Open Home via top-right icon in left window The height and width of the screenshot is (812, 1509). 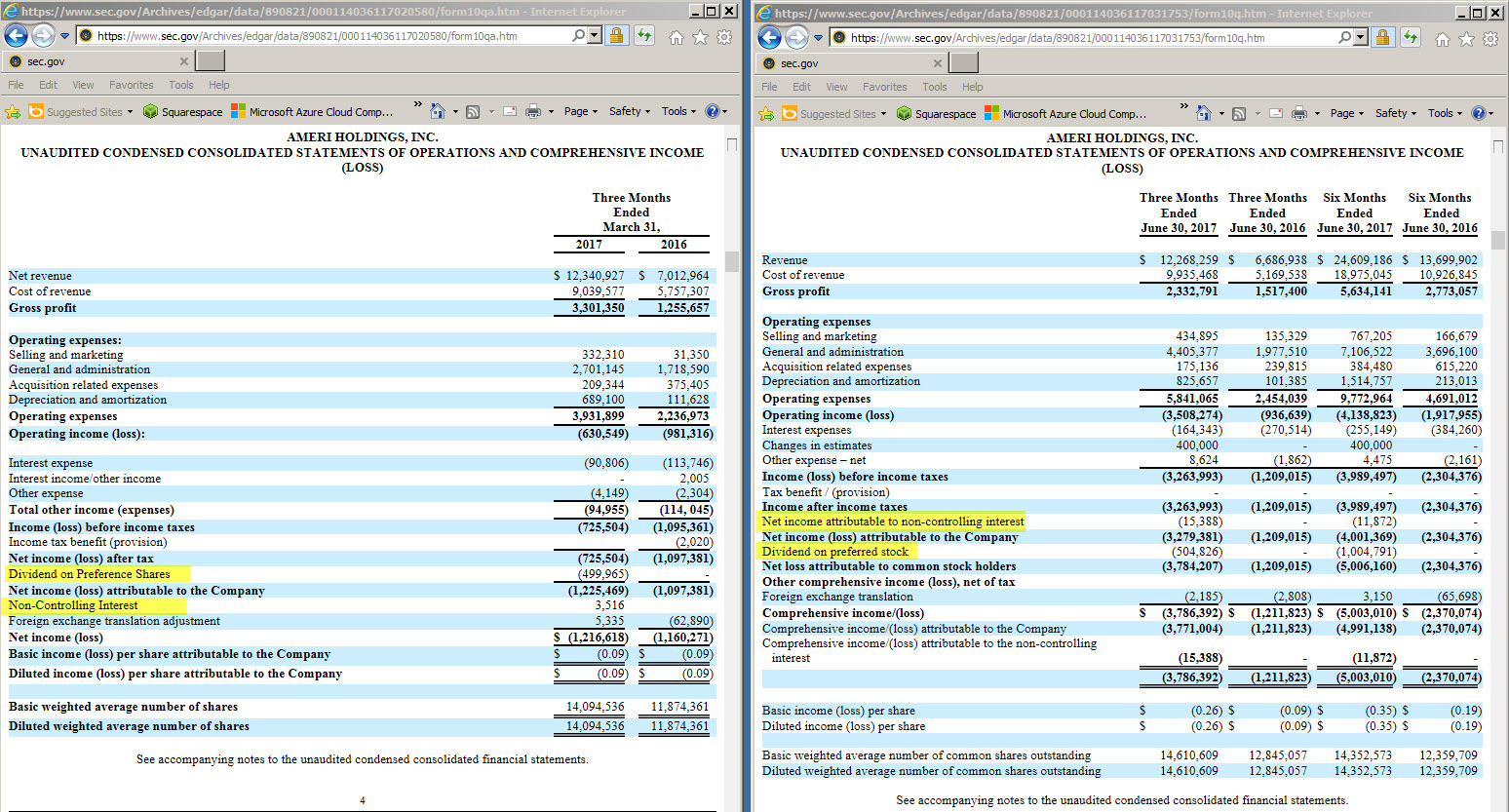677,37
